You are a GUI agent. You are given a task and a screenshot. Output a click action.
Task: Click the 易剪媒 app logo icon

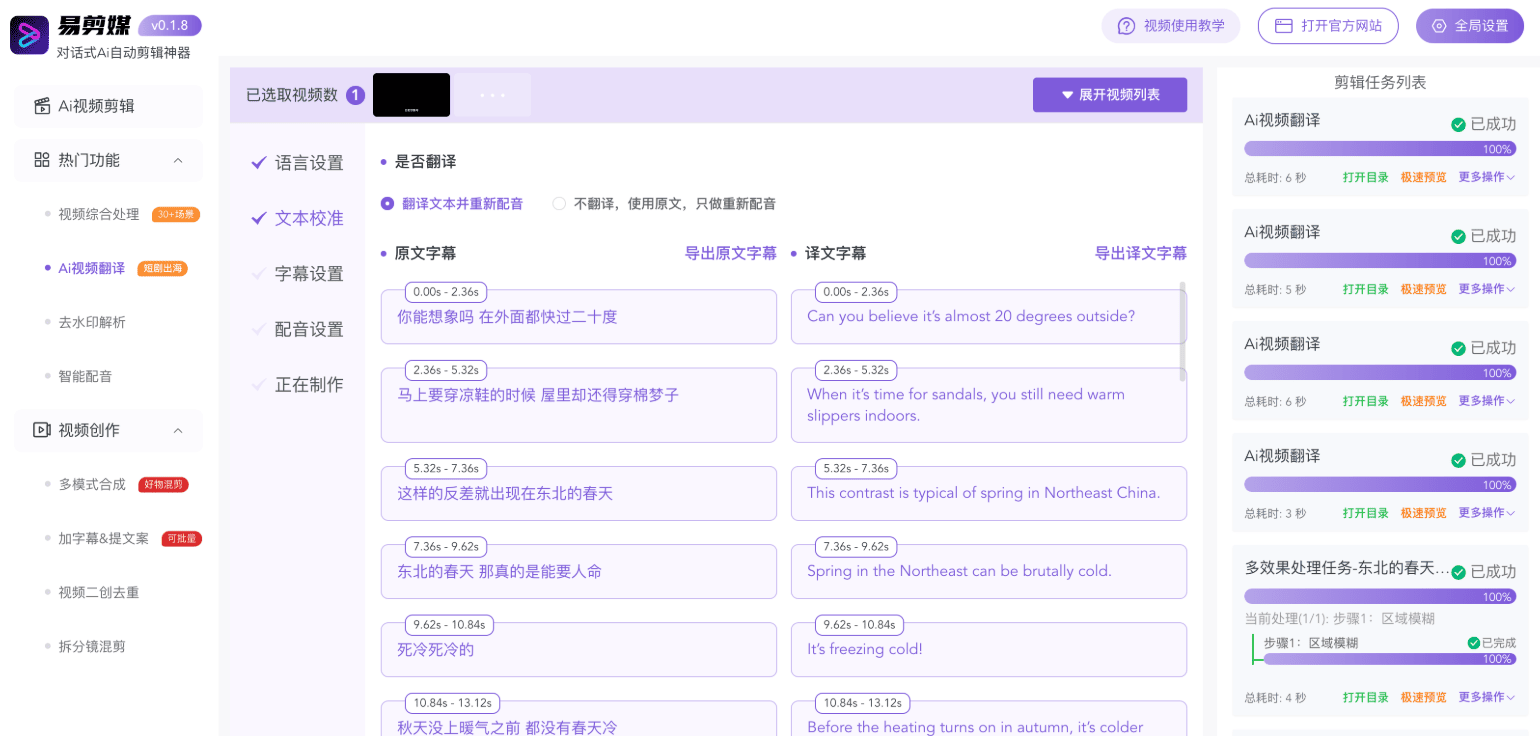tap(29, 35)
